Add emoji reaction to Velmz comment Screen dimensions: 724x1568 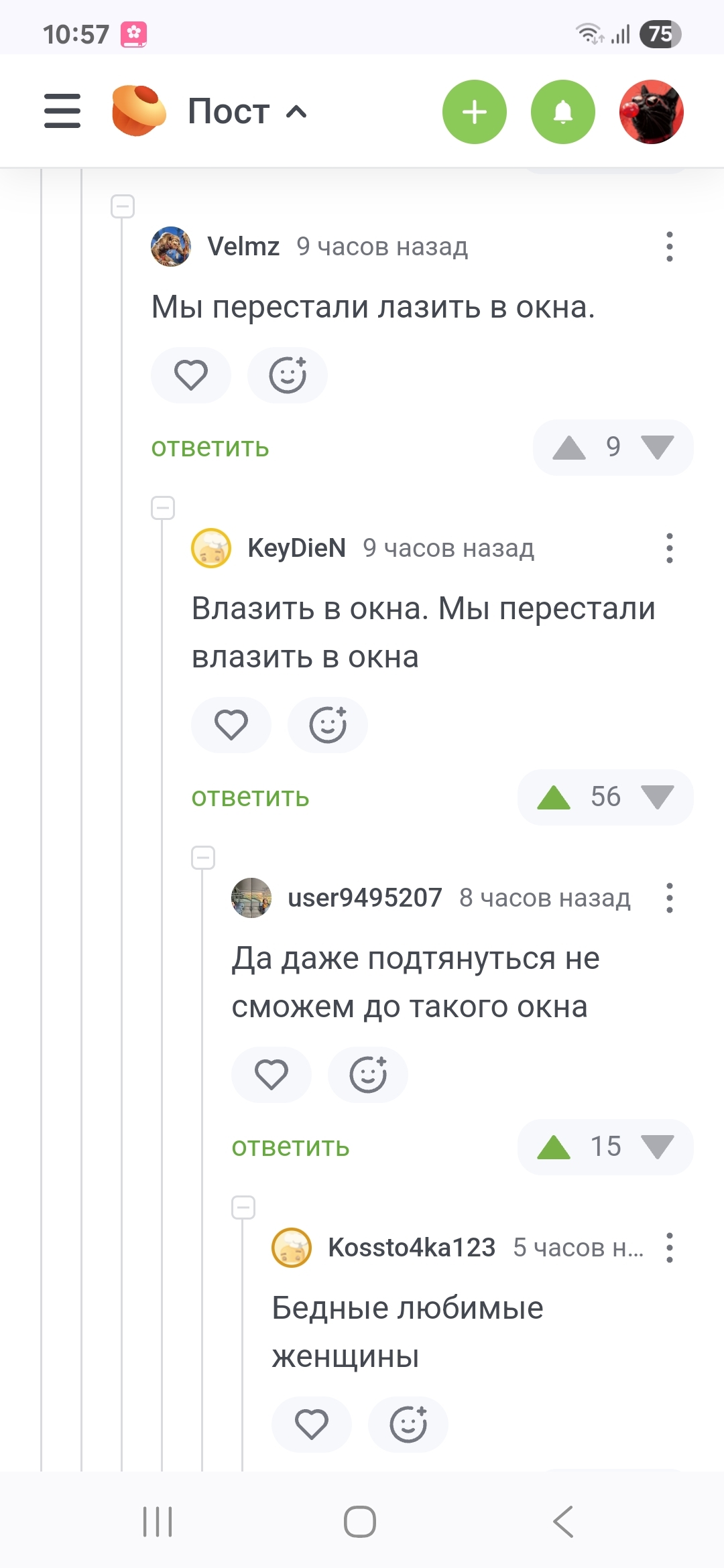(x=288, y=375)
